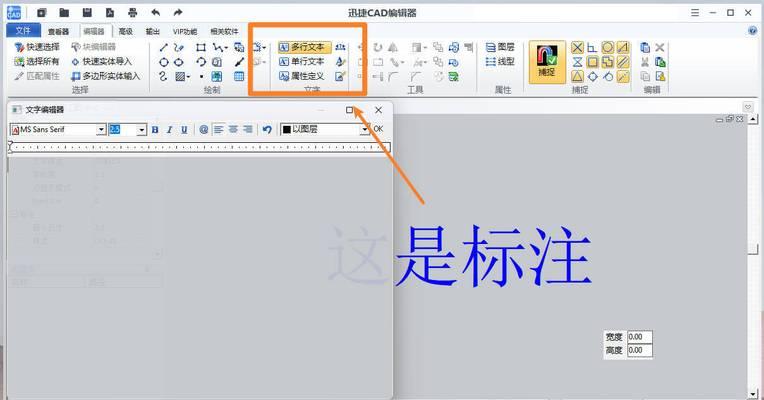Click 多边形实体输入 button

pyautogui.click(x=106, y=76)
